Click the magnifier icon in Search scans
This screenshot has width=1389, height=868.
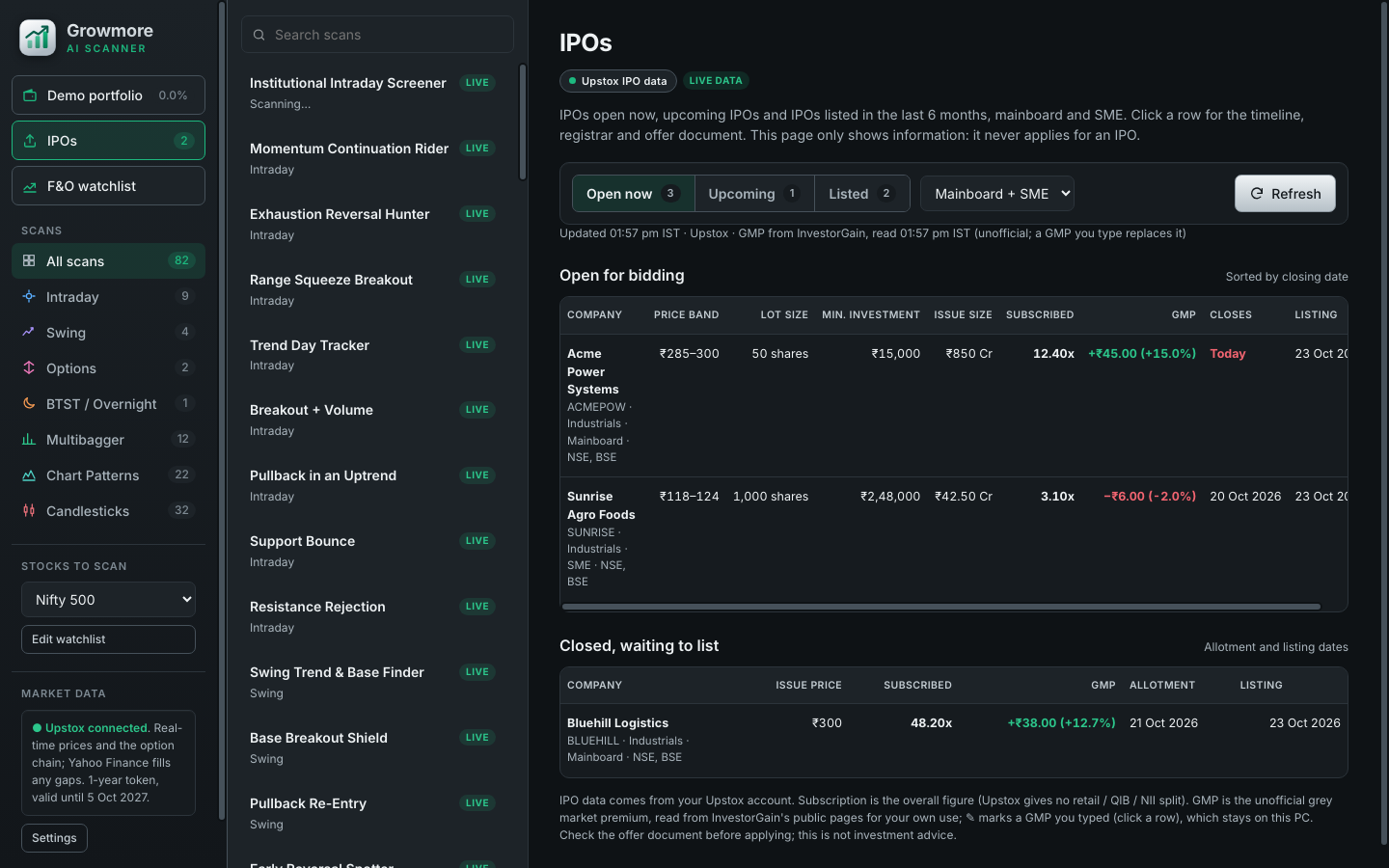259,35
